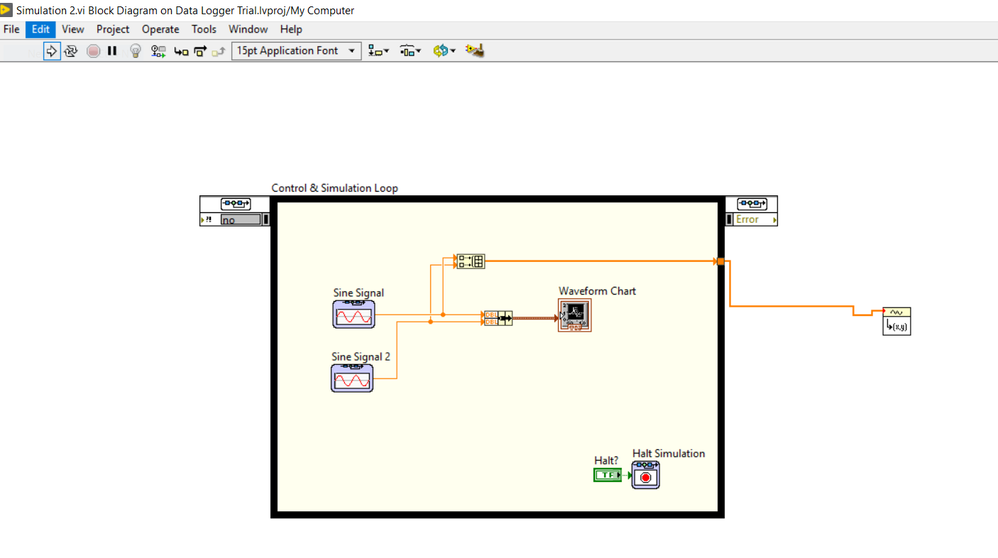The image size is (998, 558).
Task: Select the Waveform Chart terminal
Action: pos(575,316)
